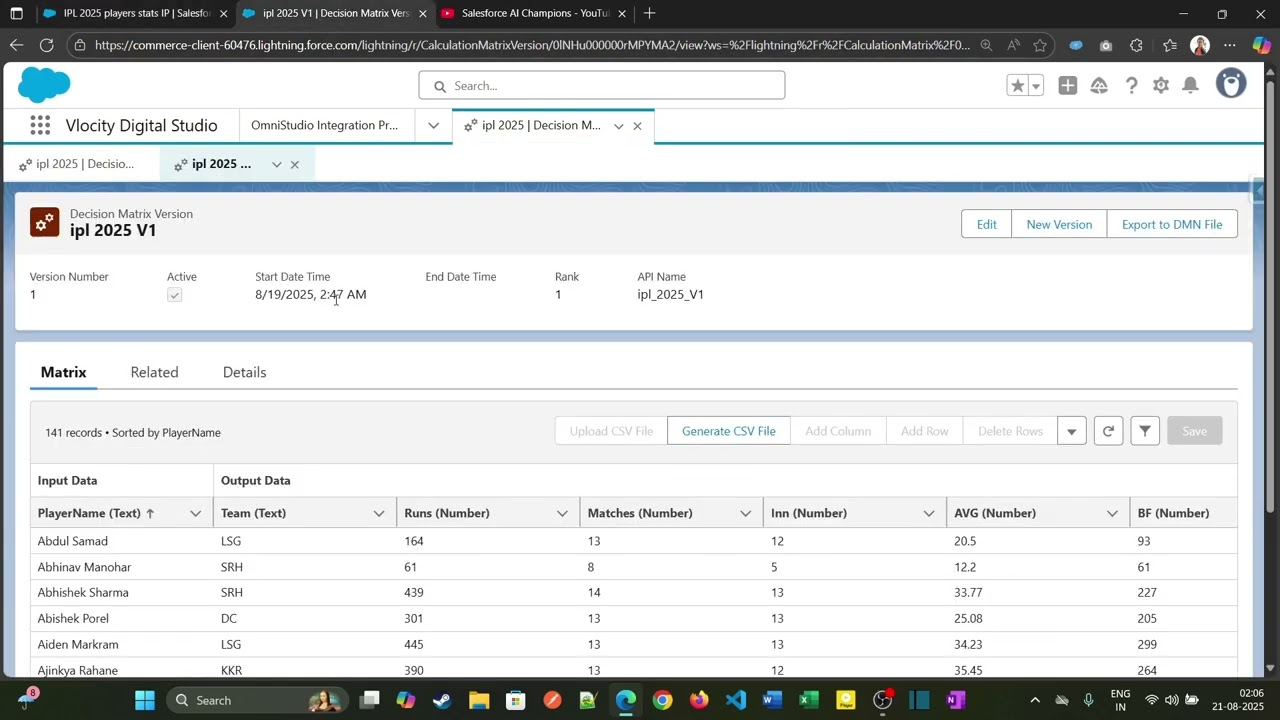Bookmark page with browser star icon

pos(1040,45)
